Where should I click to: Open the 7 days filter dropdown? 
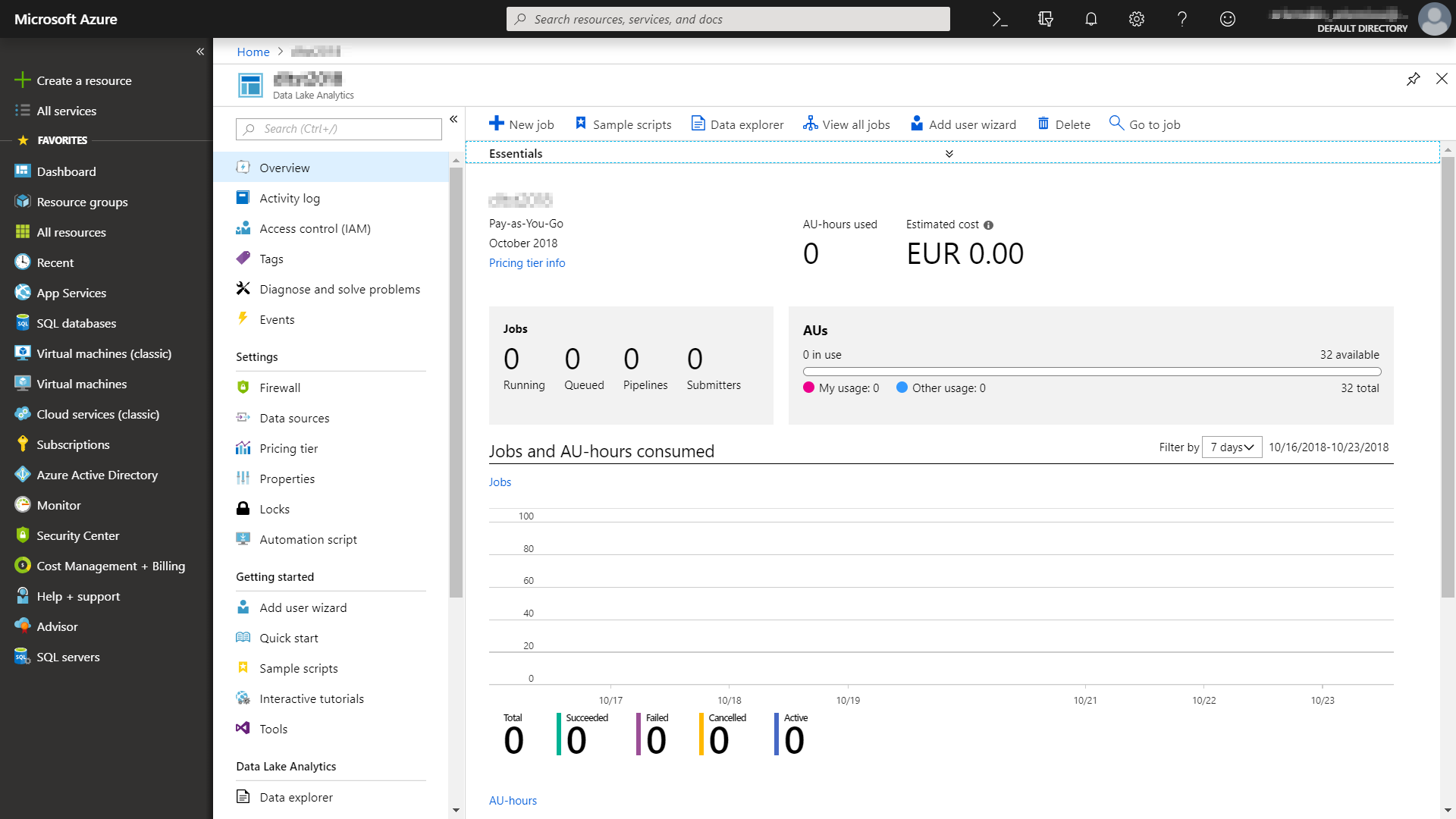click(1232, 447)
